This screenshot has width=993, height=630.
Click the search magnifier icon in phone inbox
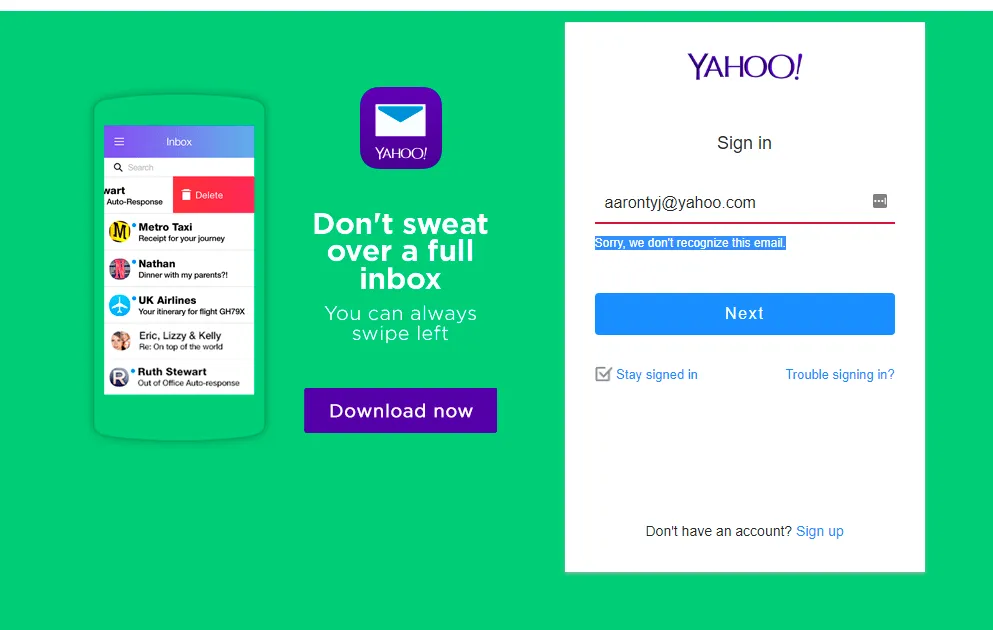click(118, 167)
